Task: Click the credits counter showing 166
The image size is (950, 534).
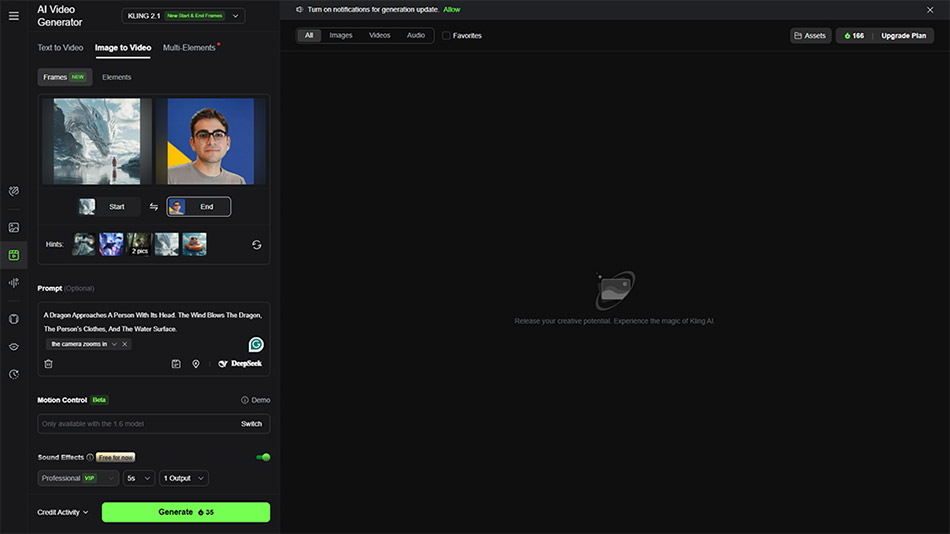Action: (854, 36)
